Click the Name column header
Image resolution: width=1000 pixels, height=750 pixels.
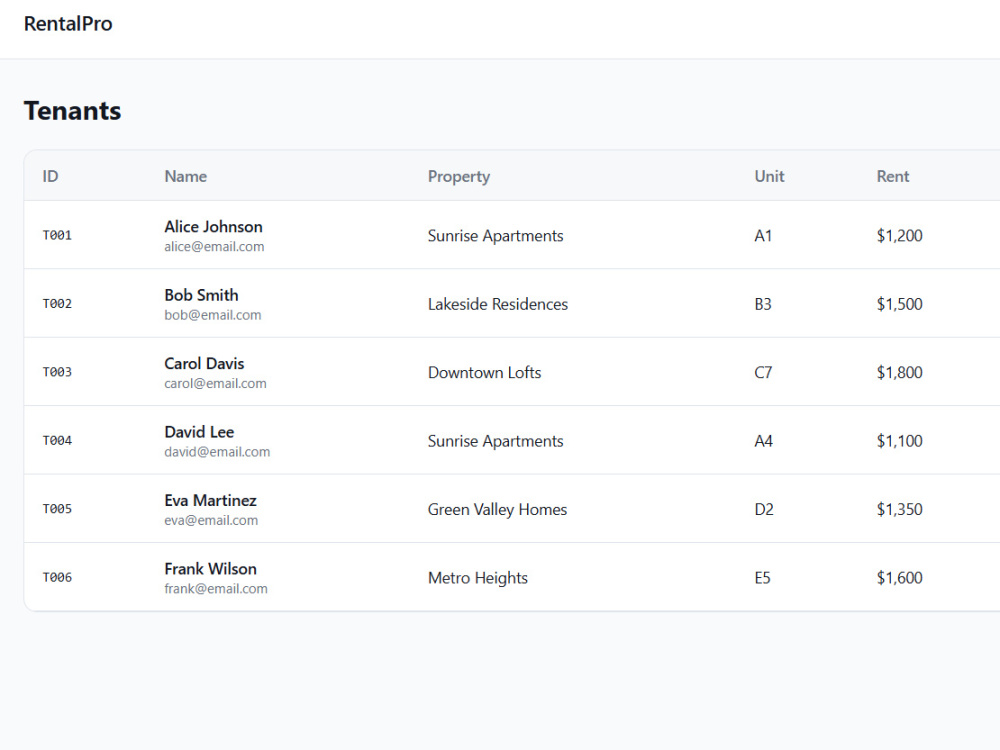(186, 176)
